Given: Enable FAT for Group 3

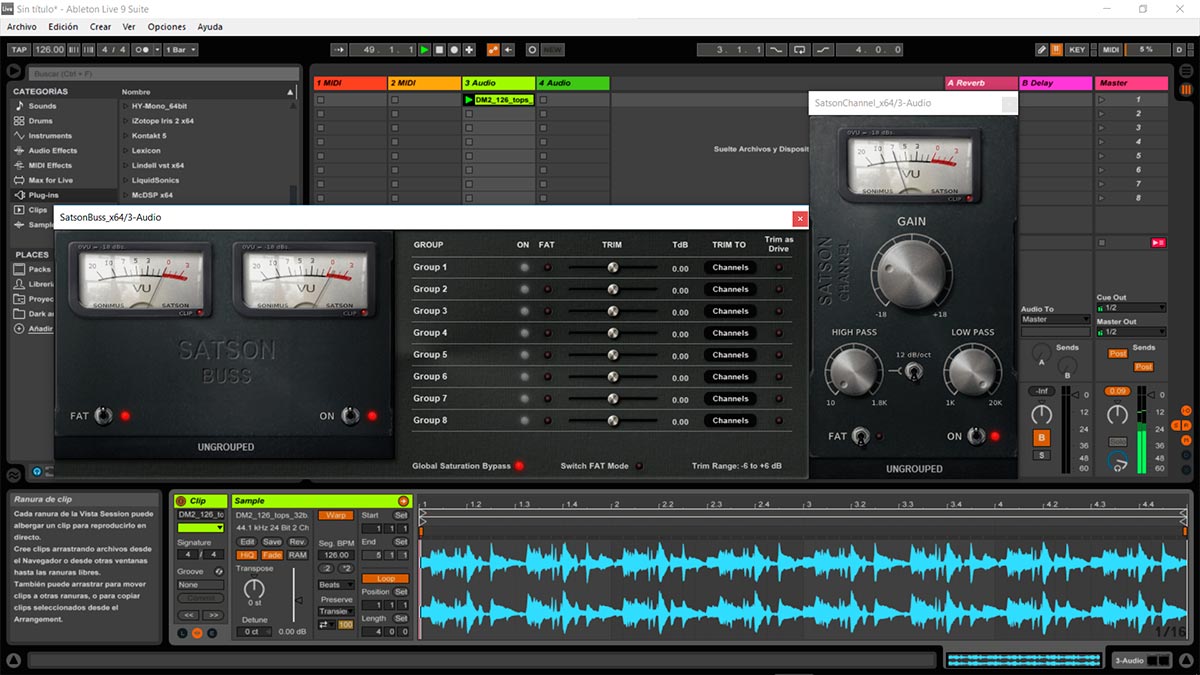Looking at the screenshot, I should (x=547, y=311).
